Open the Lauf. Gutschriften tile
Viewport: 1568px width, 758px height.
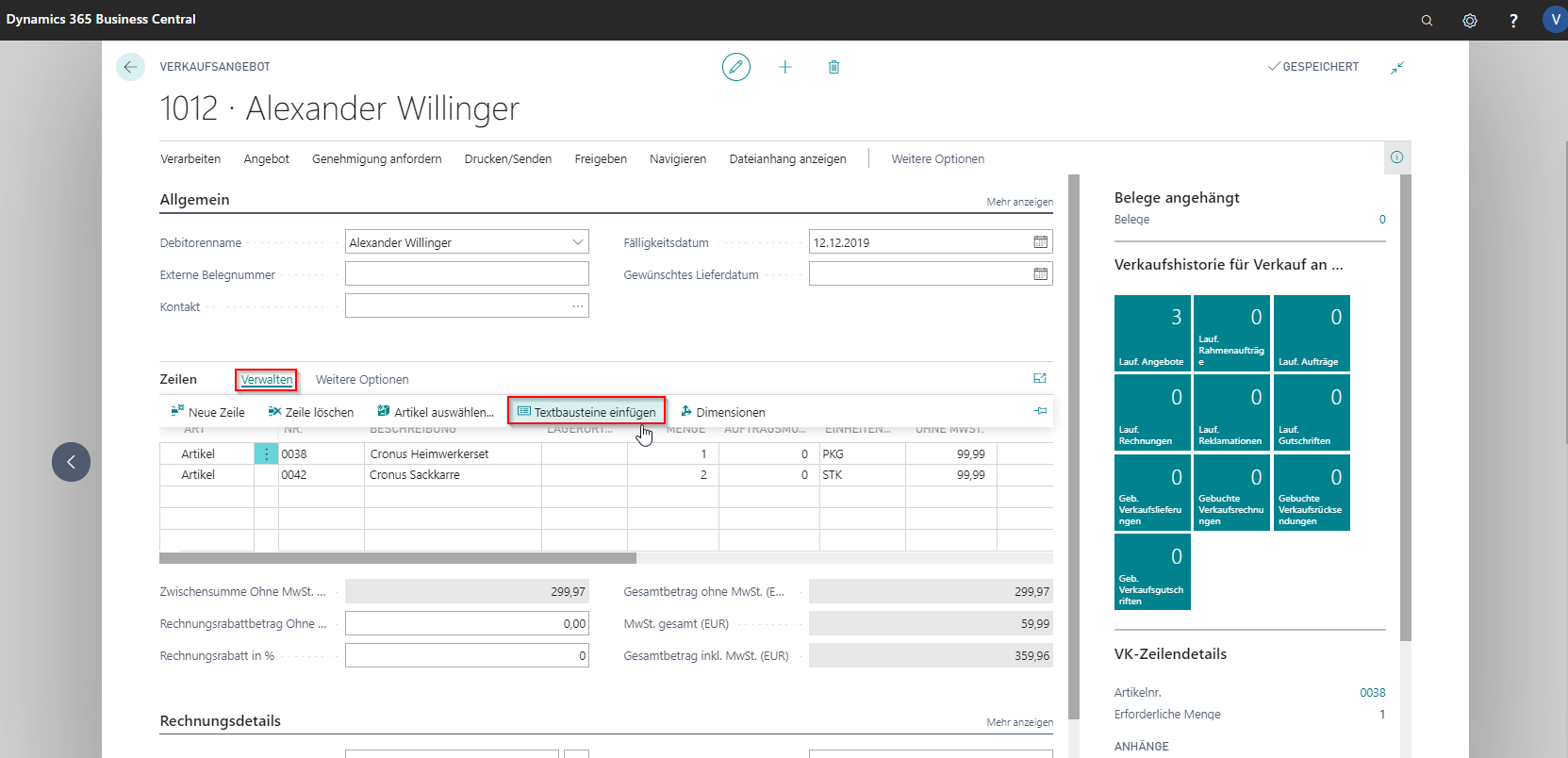[x=1312, y=412]
